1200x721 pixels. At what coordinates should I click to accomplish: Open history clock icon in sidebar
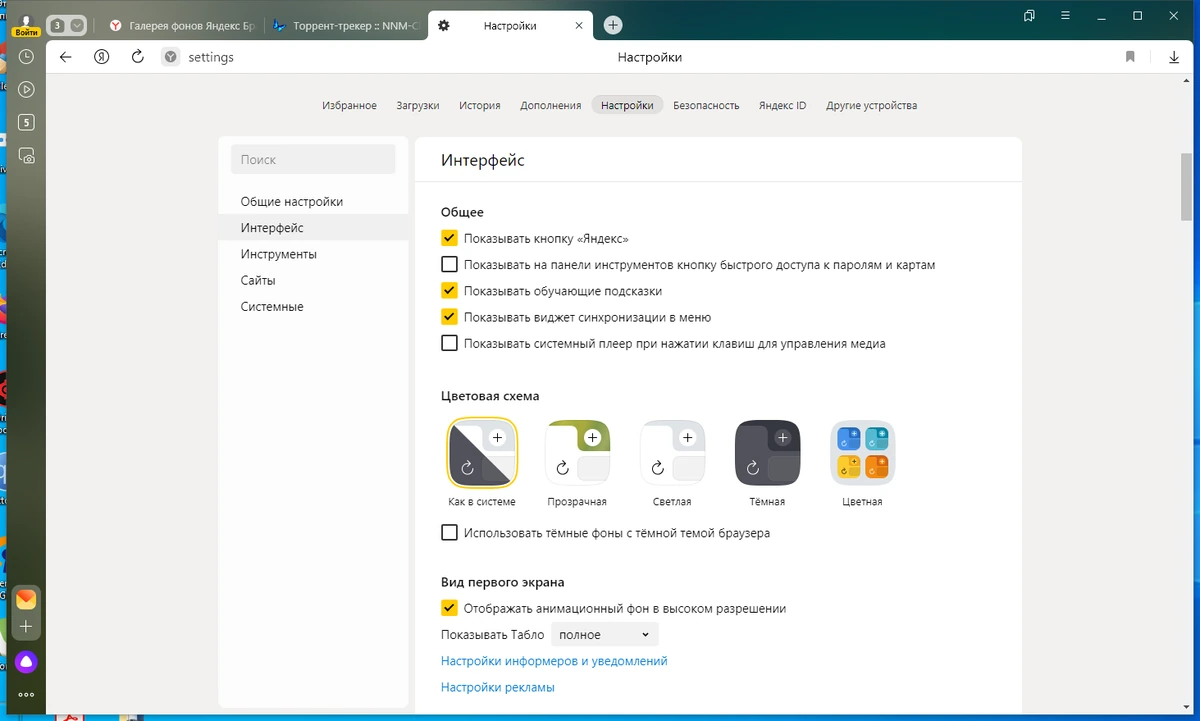[26, 57]
